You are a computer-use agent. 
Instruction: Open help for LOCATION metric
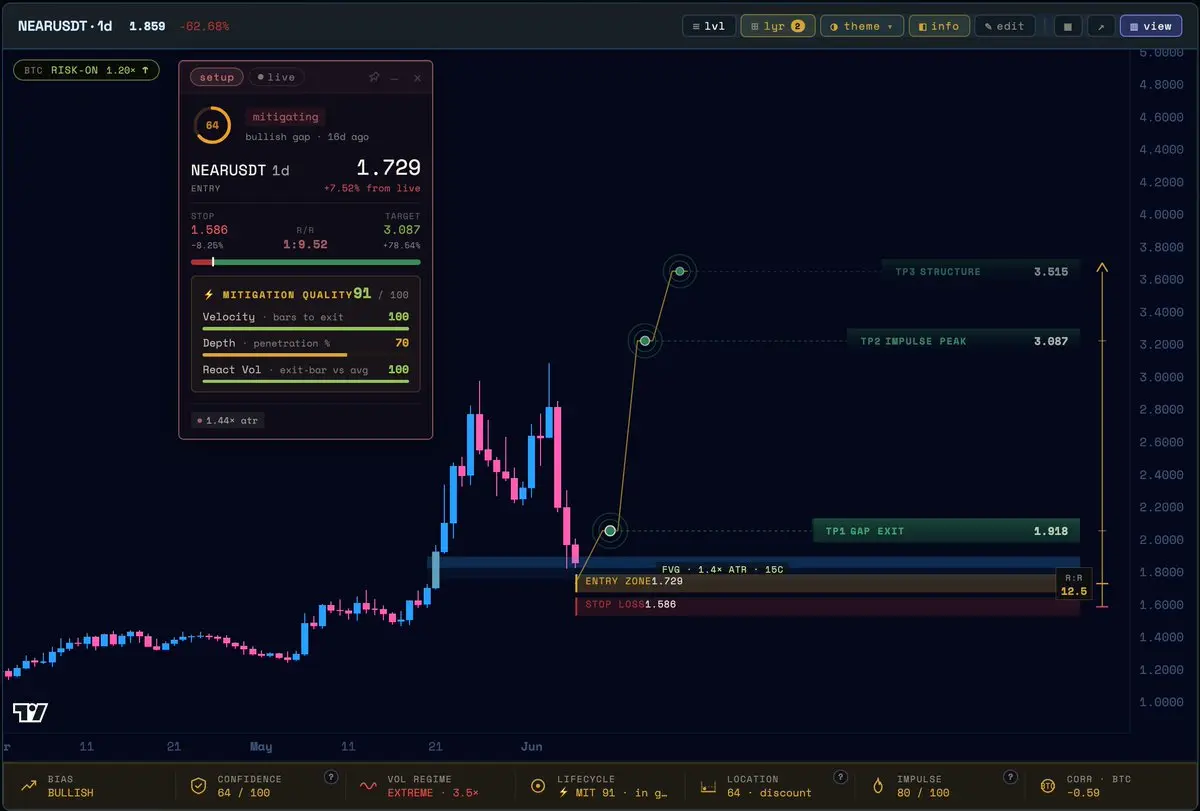[841, 776]
